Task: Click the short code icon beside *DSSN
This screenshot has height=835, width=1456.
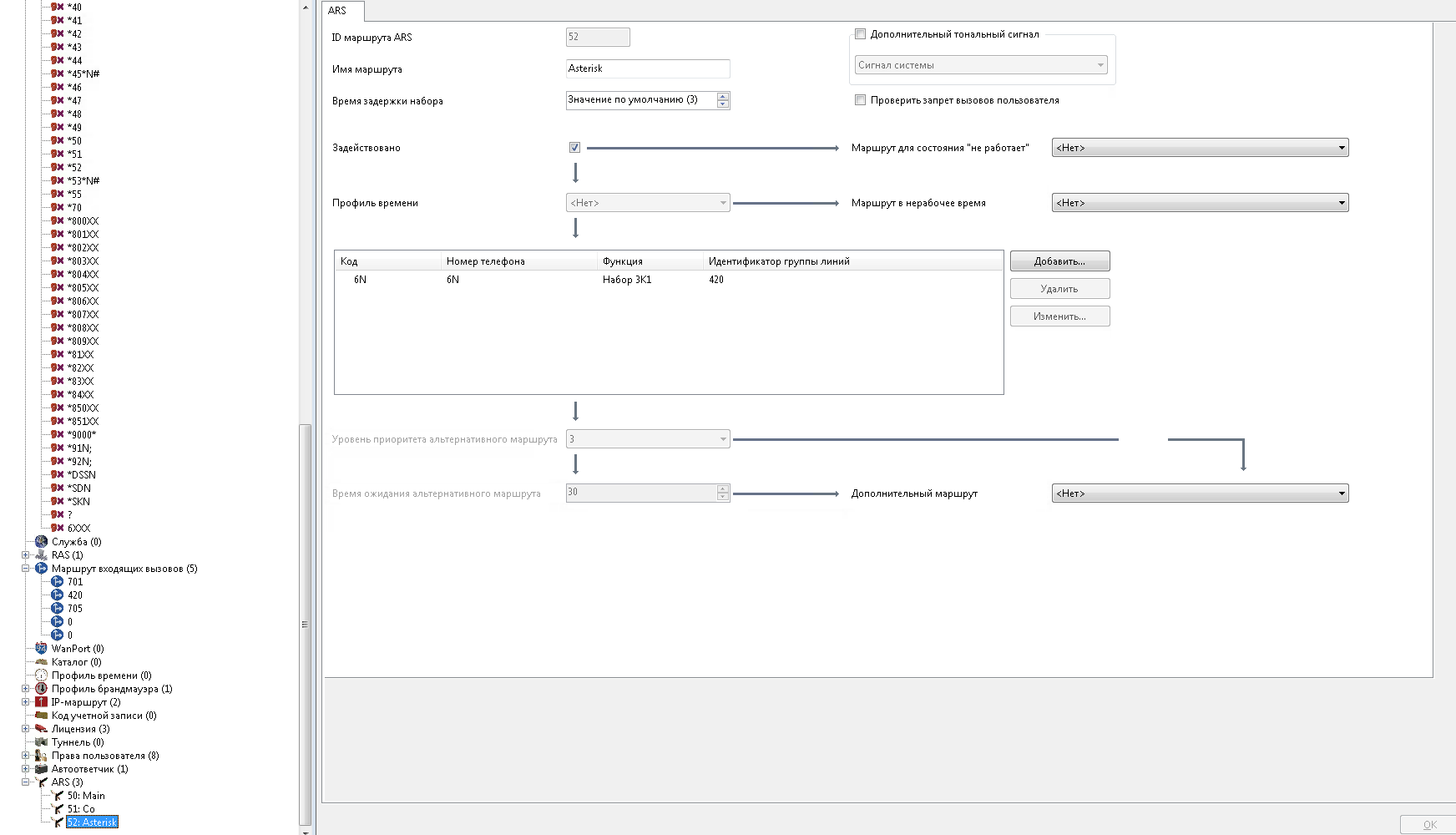Action: click(x=58, y=474)
